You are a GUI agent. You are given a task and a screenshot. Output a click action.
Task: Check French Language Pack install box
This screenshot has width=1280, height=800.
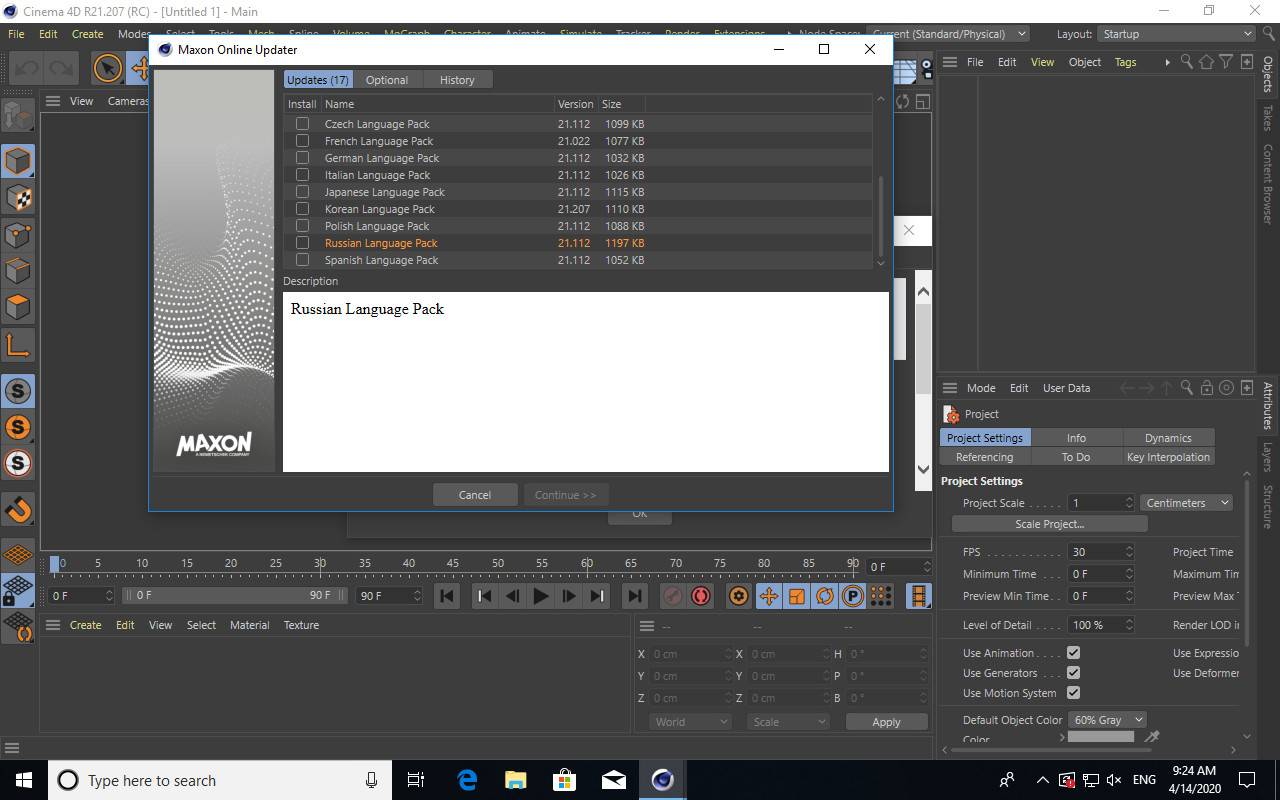(x=302, y=141)
